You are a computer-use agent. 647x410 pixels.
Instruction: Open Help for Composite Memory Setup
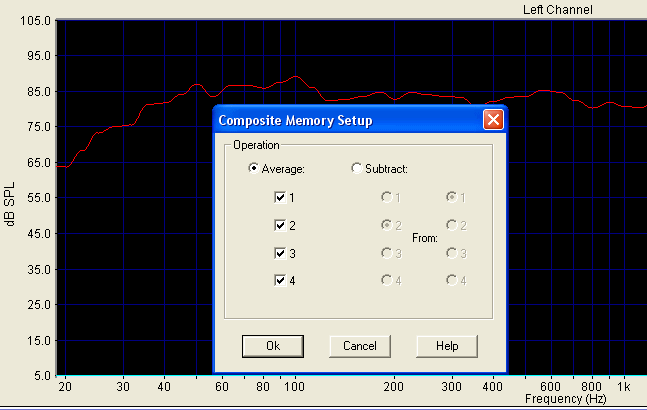(447, 346)
